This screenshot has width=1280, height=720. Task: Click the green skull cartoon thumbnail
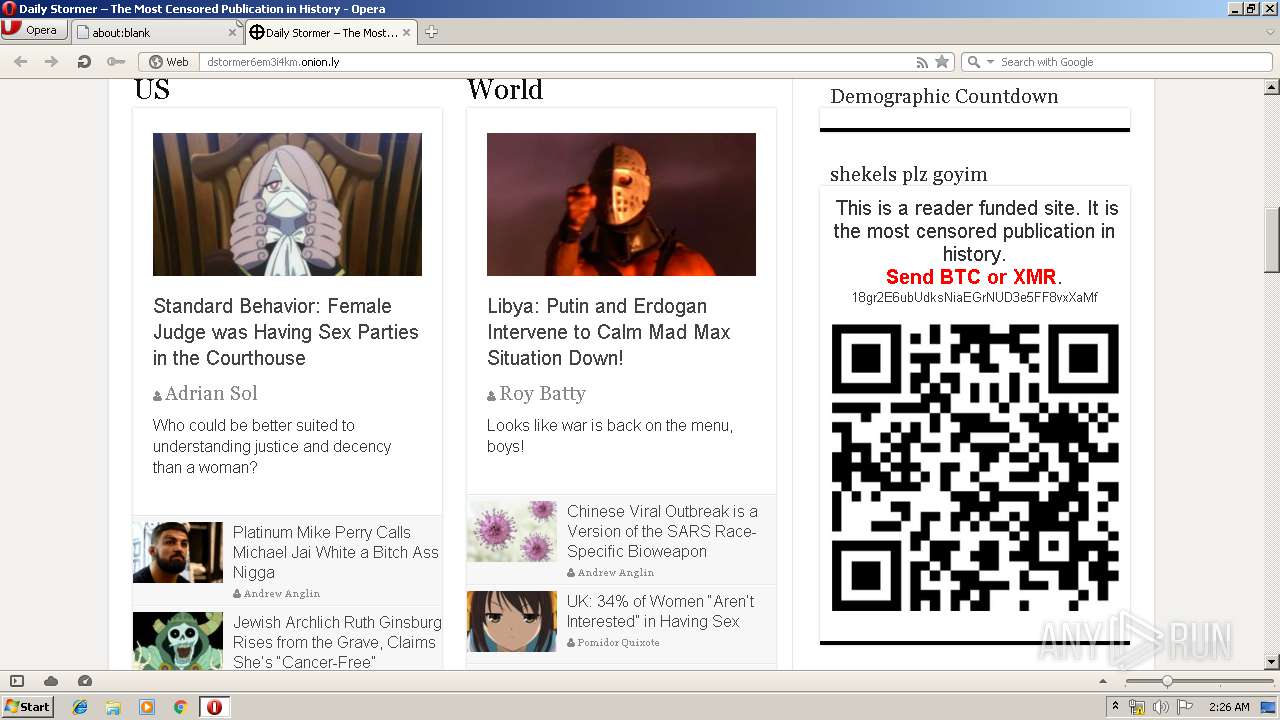[x=178, y=641]
